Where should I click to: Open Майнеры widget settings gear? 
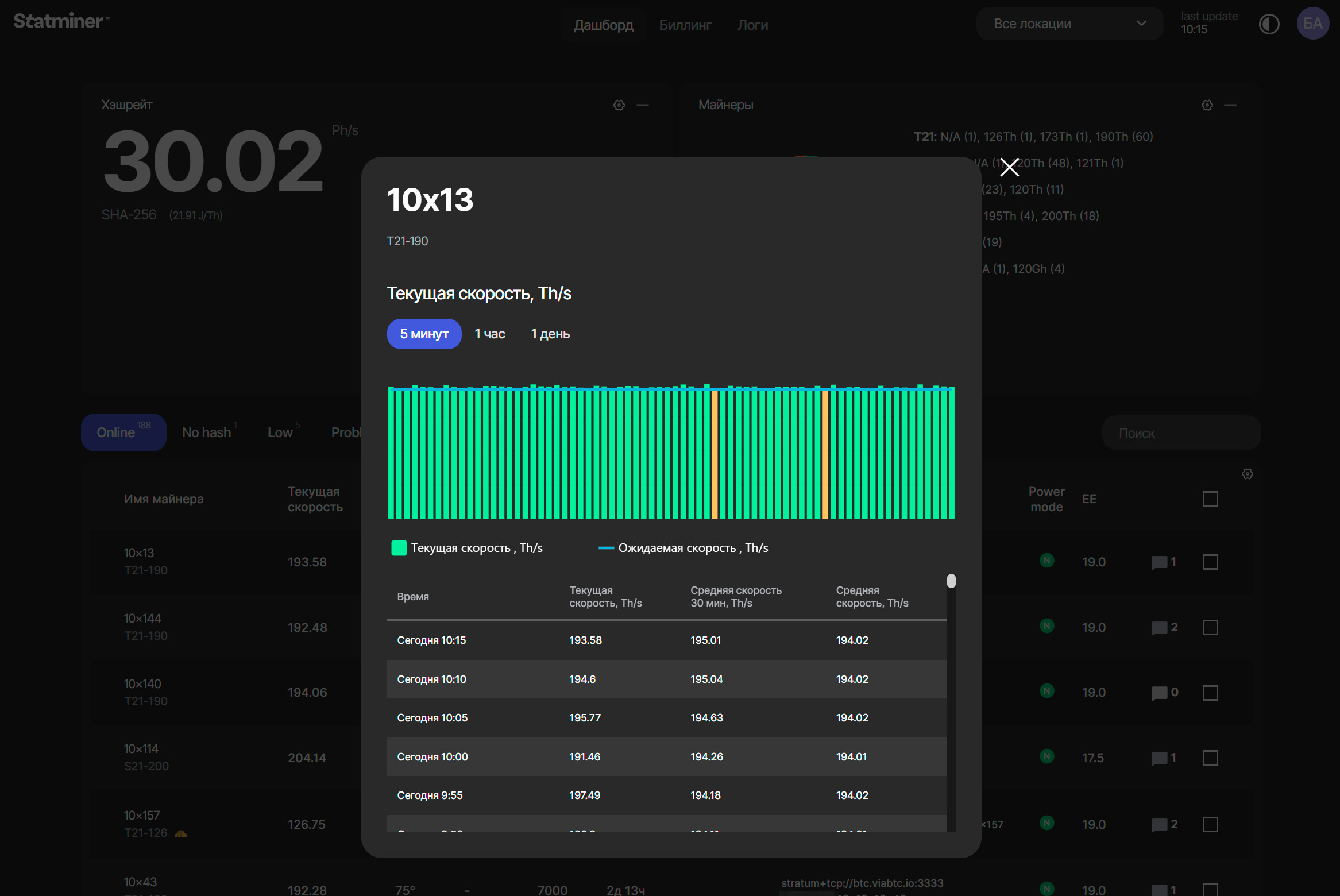pos(1207,105)
